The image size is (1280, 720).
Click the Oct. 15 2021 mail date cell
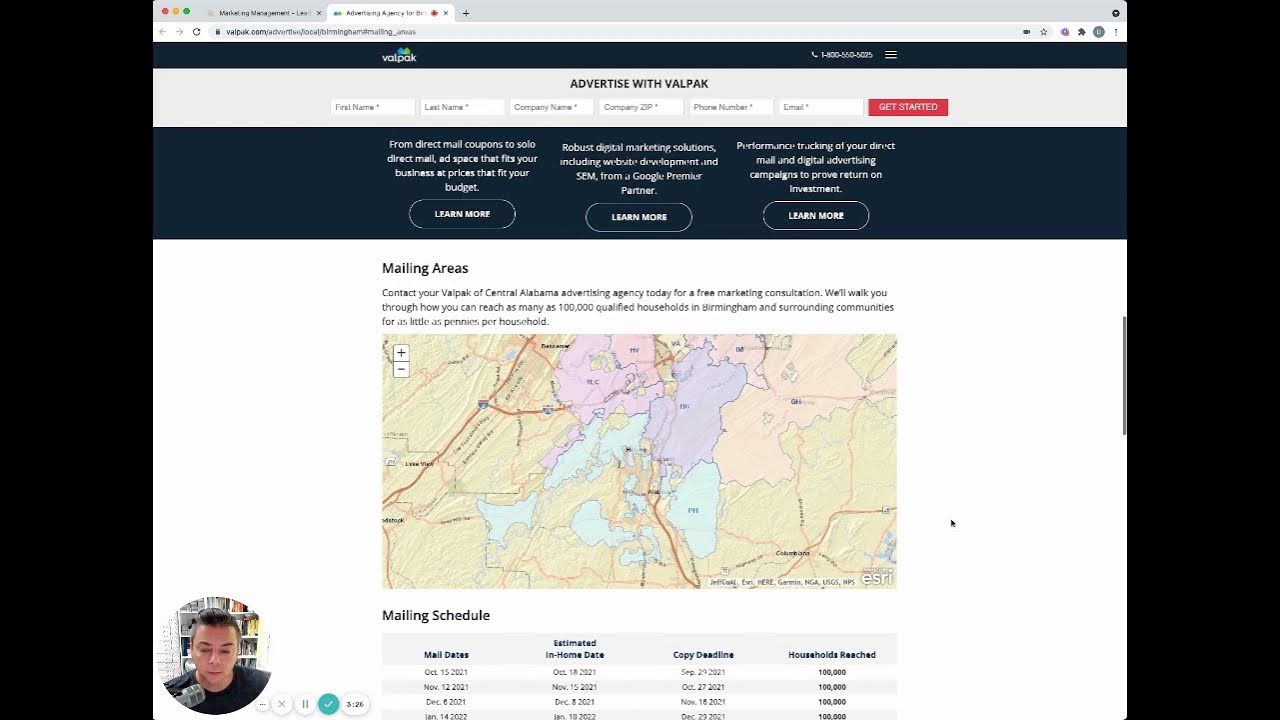click(x=446, y=672)
